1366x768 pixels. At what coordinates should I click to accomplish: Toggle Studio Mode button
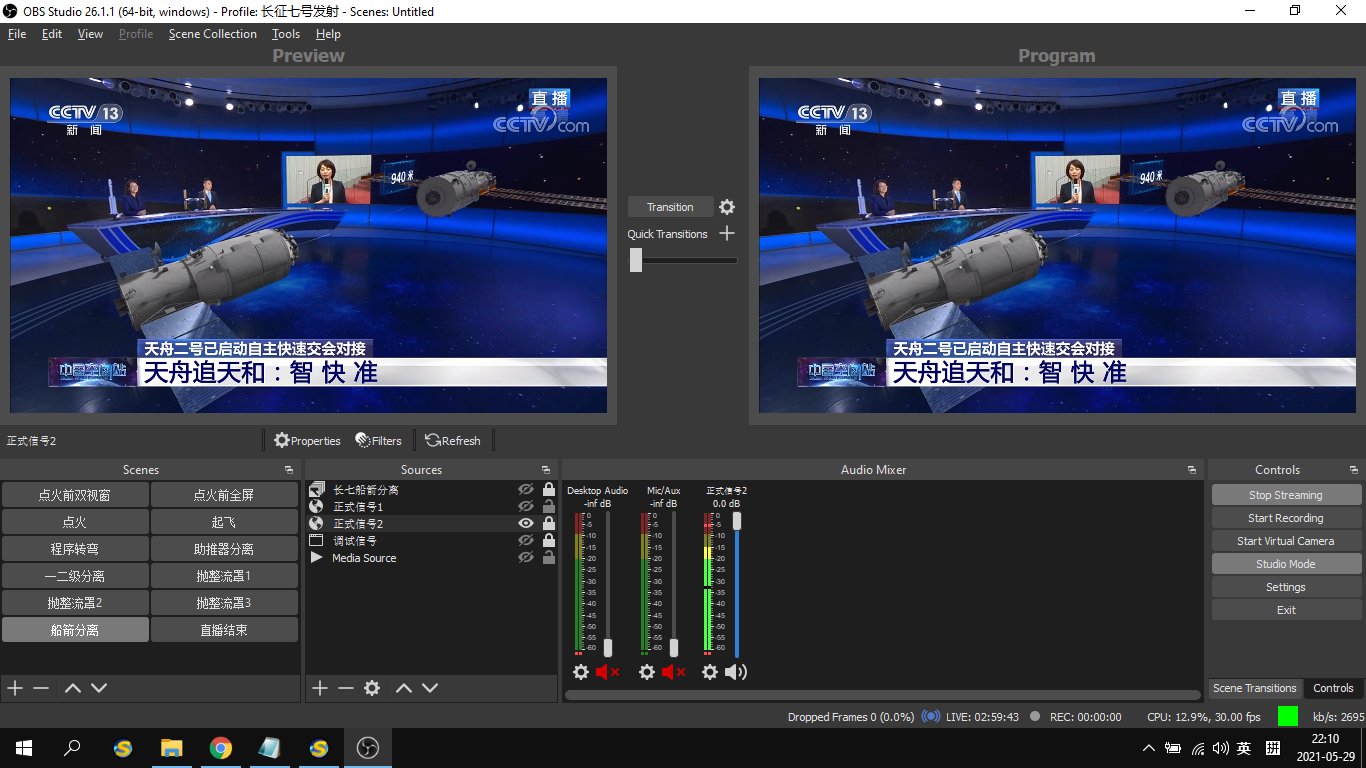click(x=1285, y=564)
